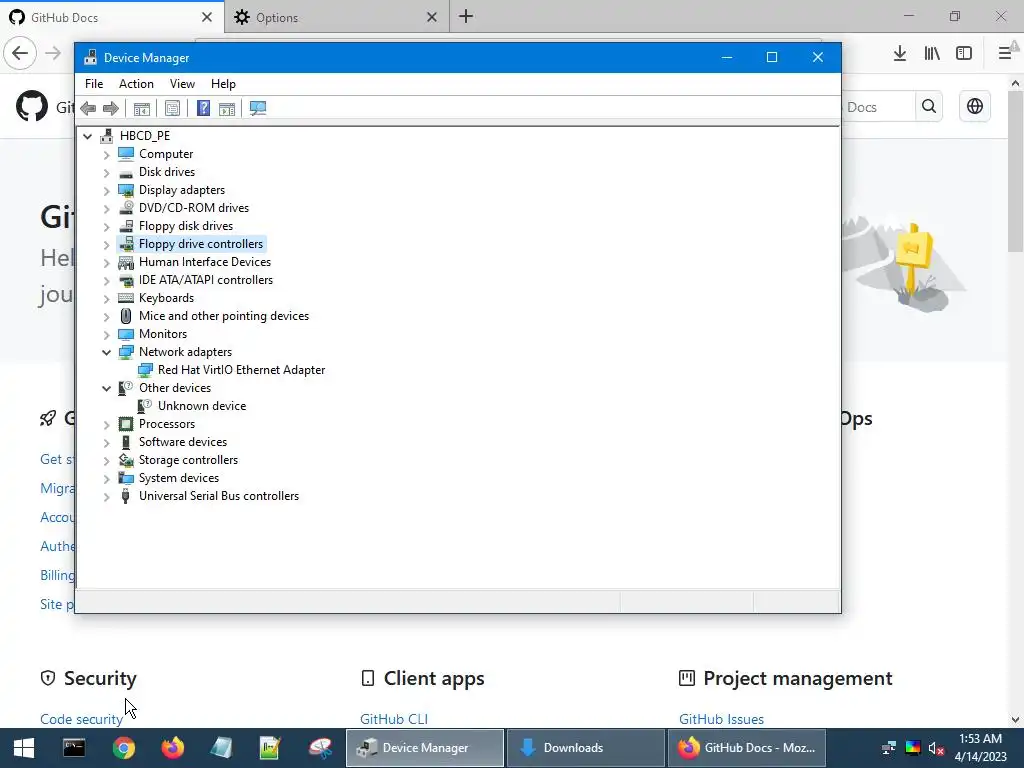Click the Storage controllers category icon
This screenshot has width=1024, height=768.
[126, 460]
